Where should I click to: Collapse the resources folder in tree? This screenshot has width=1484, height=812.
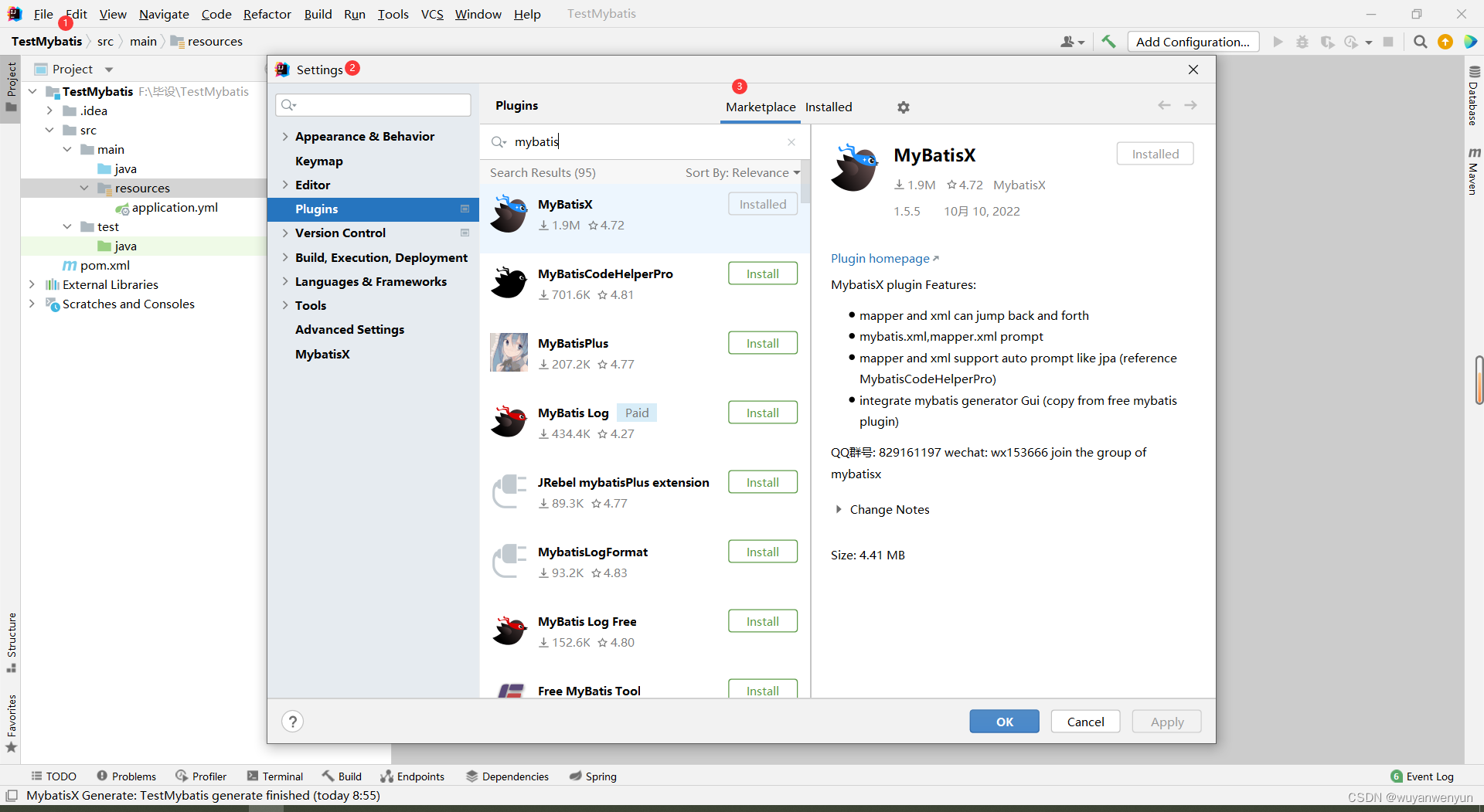(x=84, y=189)
